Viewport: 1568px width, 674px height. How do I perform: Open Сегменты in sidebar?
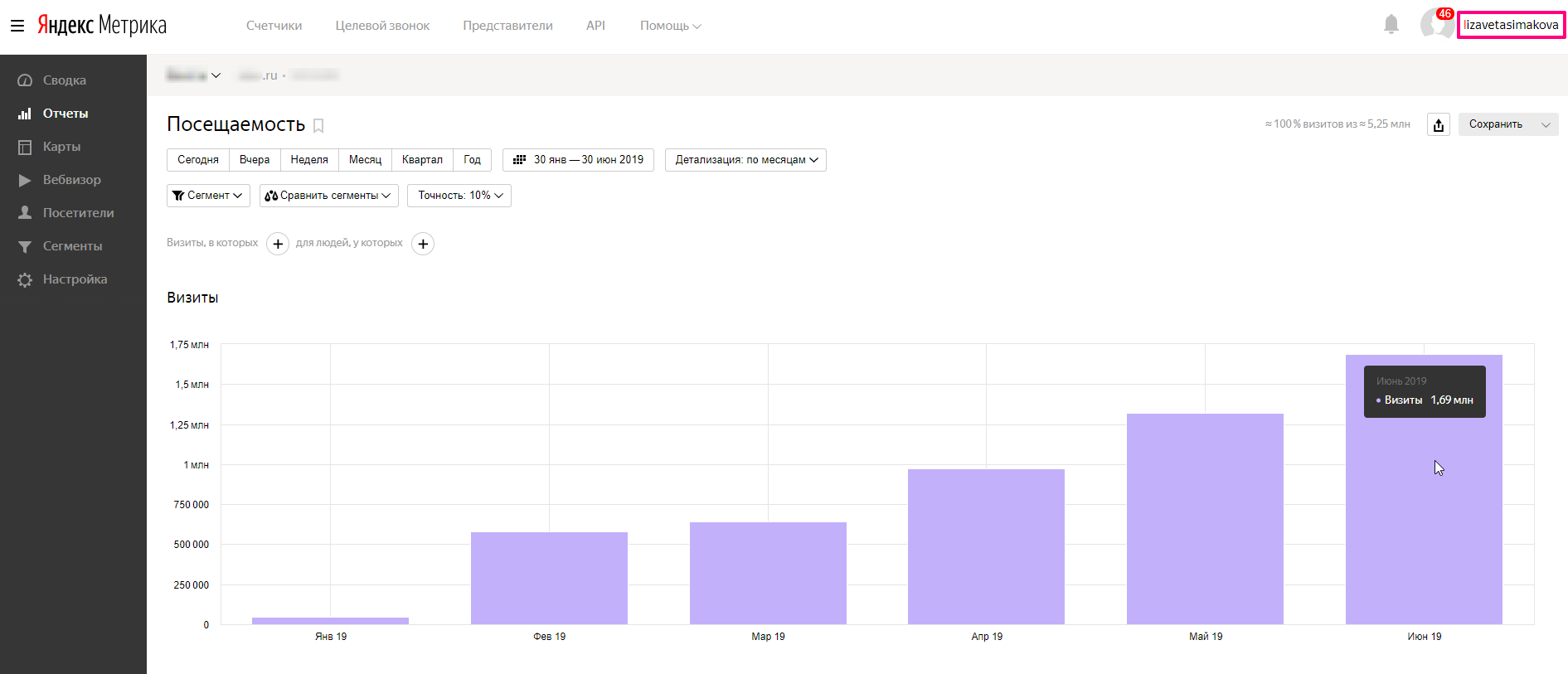(73, 246)
